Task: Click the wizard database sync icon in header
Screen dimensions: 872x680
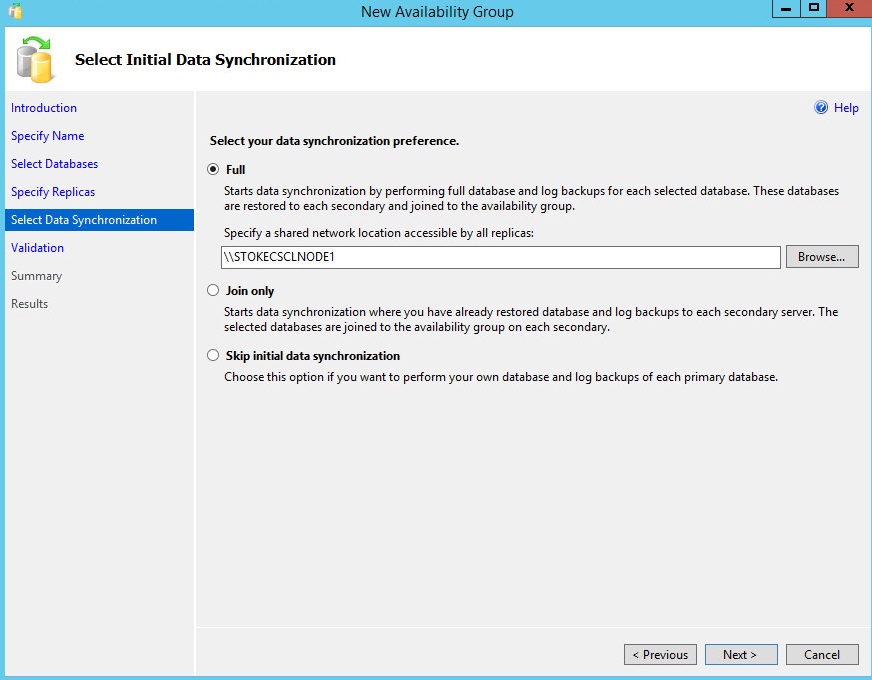Action: click(x=35, y=59)
